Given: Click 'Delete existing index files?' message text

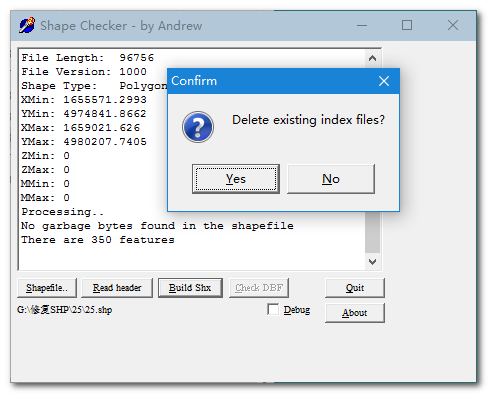Looking at the screenshot, I should [308, 120].
